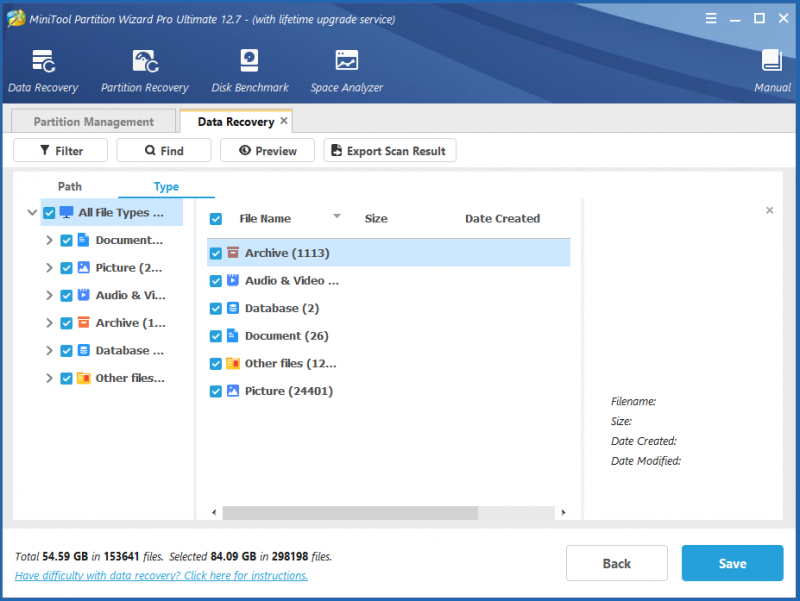800x601 pixels.
Task: Uncheck the Database (2) checkbox in list
Action: click(216, 308)
